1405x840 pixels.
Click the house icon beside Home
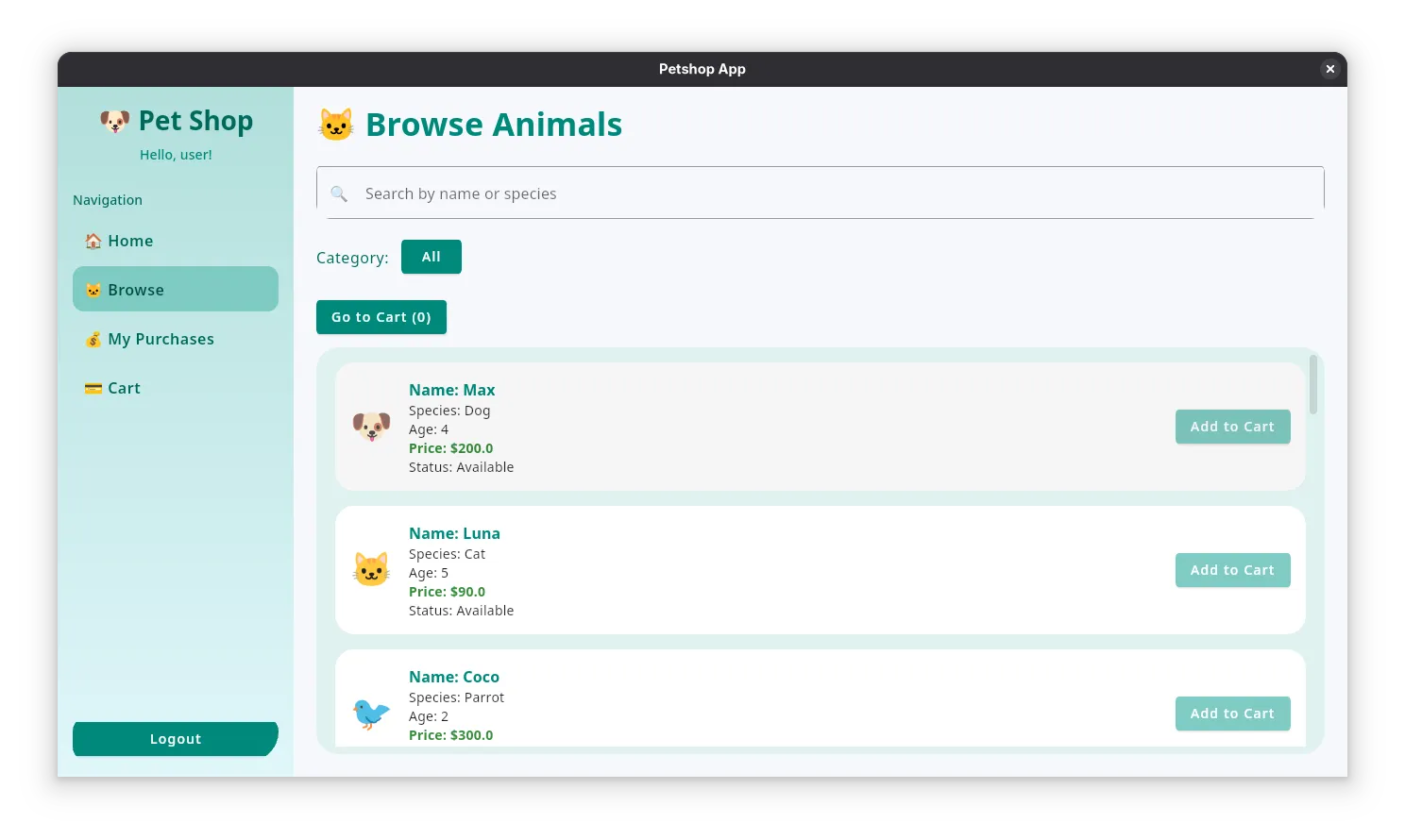pos(93,241)
